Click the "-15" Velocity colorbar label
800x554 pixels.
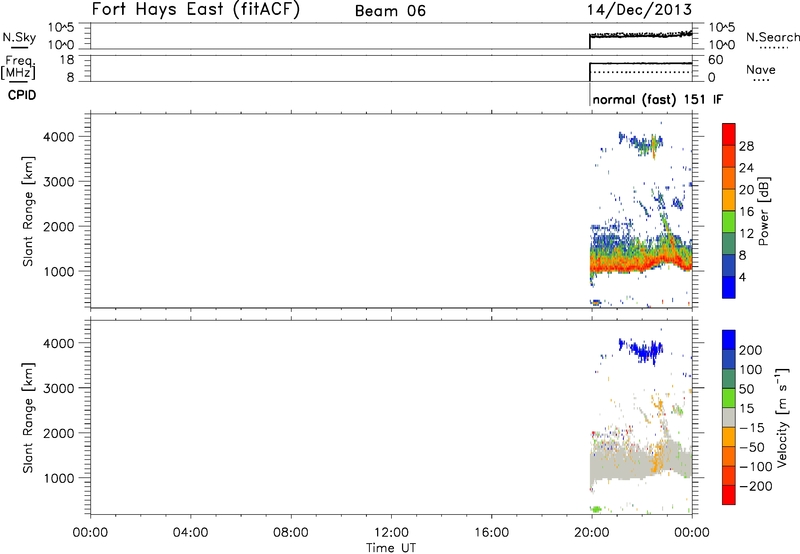[x=752, y=427]
